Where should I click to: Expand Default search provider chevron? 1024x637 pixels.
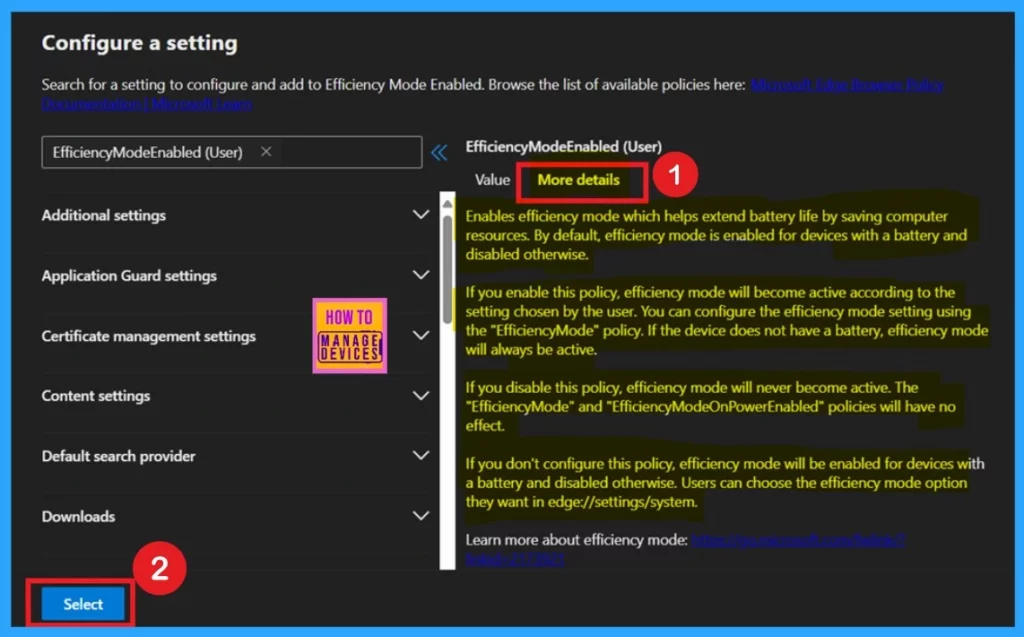[421, 455]
